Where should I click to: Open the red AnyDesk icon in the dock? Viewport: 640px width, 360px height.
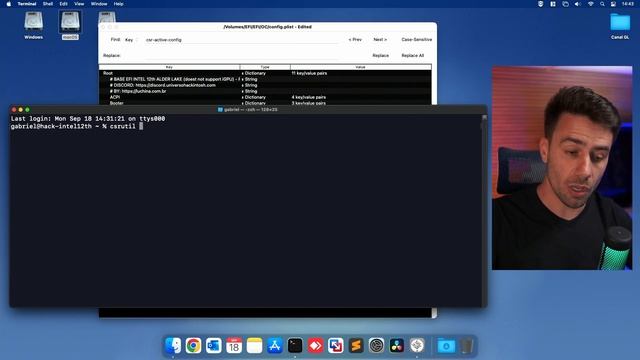[x=316, y=346]
